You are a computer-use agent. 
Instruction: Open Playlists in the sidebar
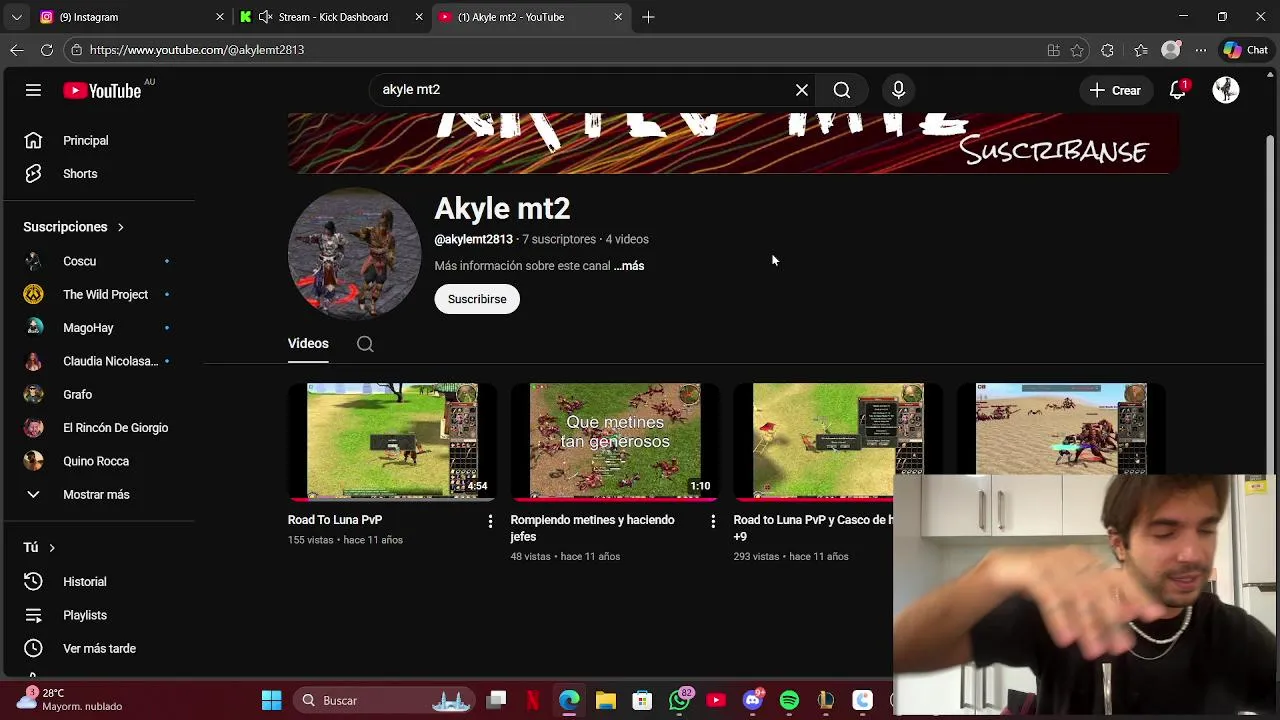click(x=98, y=615)
